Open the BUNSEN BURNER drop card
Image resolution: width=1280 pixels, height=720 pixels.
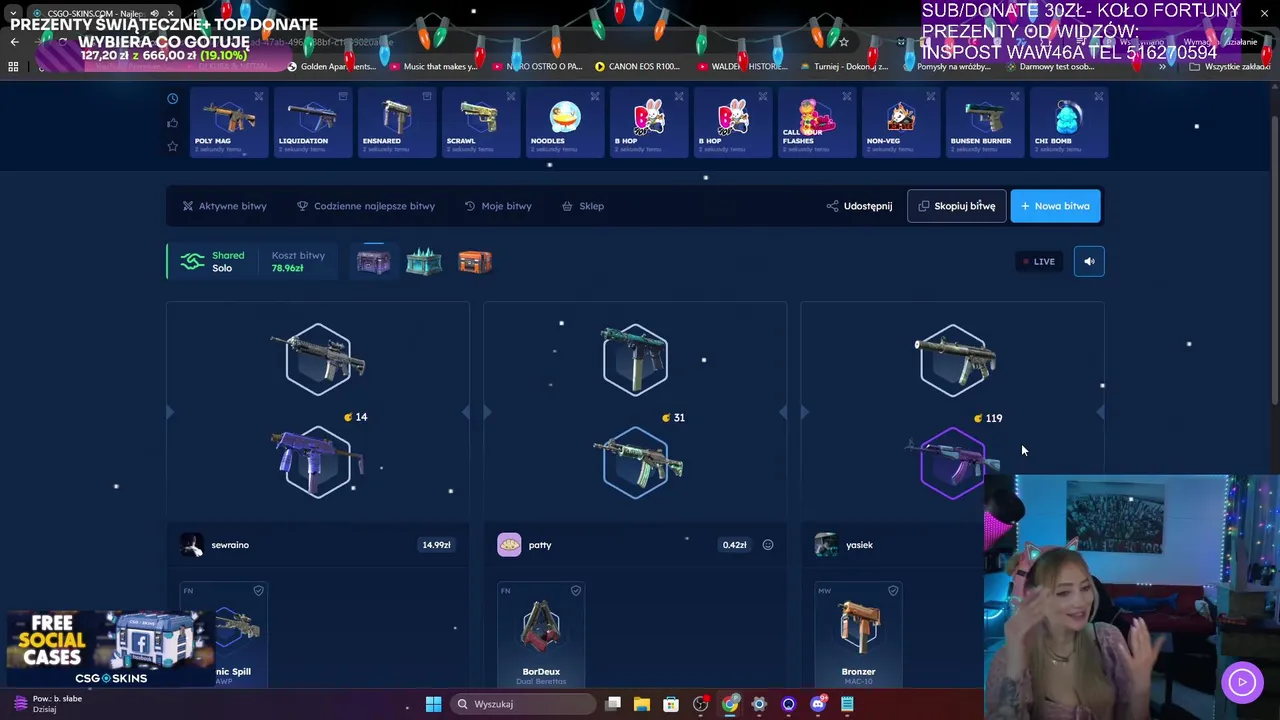click(x=985, y=123)
